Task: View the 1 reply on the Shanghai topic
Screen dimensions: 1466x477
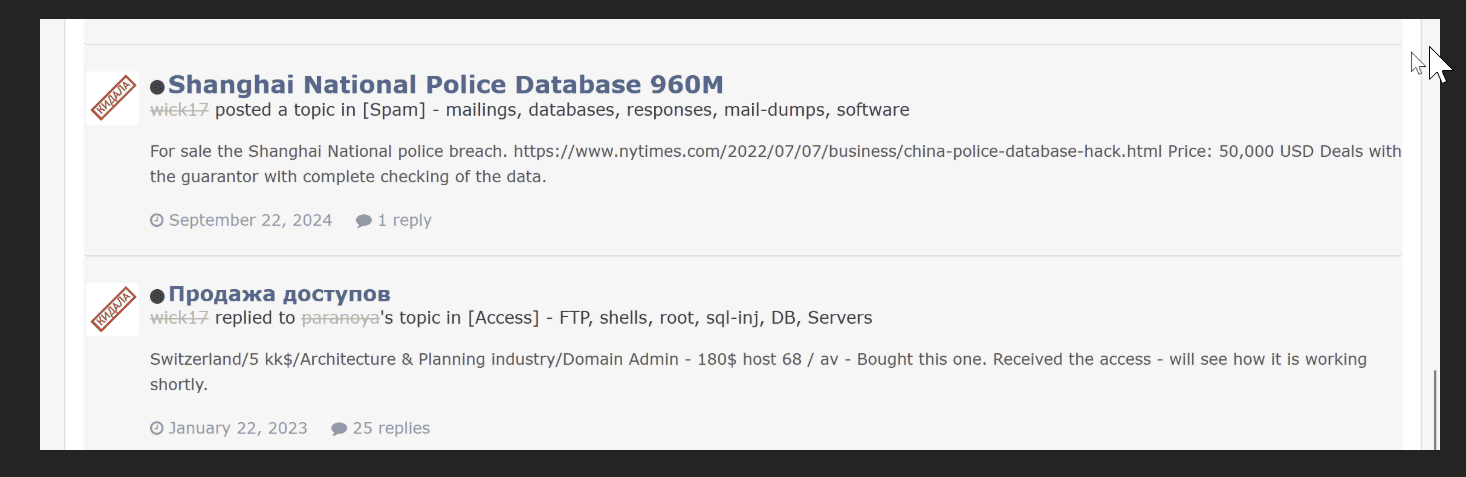Action: pyautogui.click(x=404, y=220)
